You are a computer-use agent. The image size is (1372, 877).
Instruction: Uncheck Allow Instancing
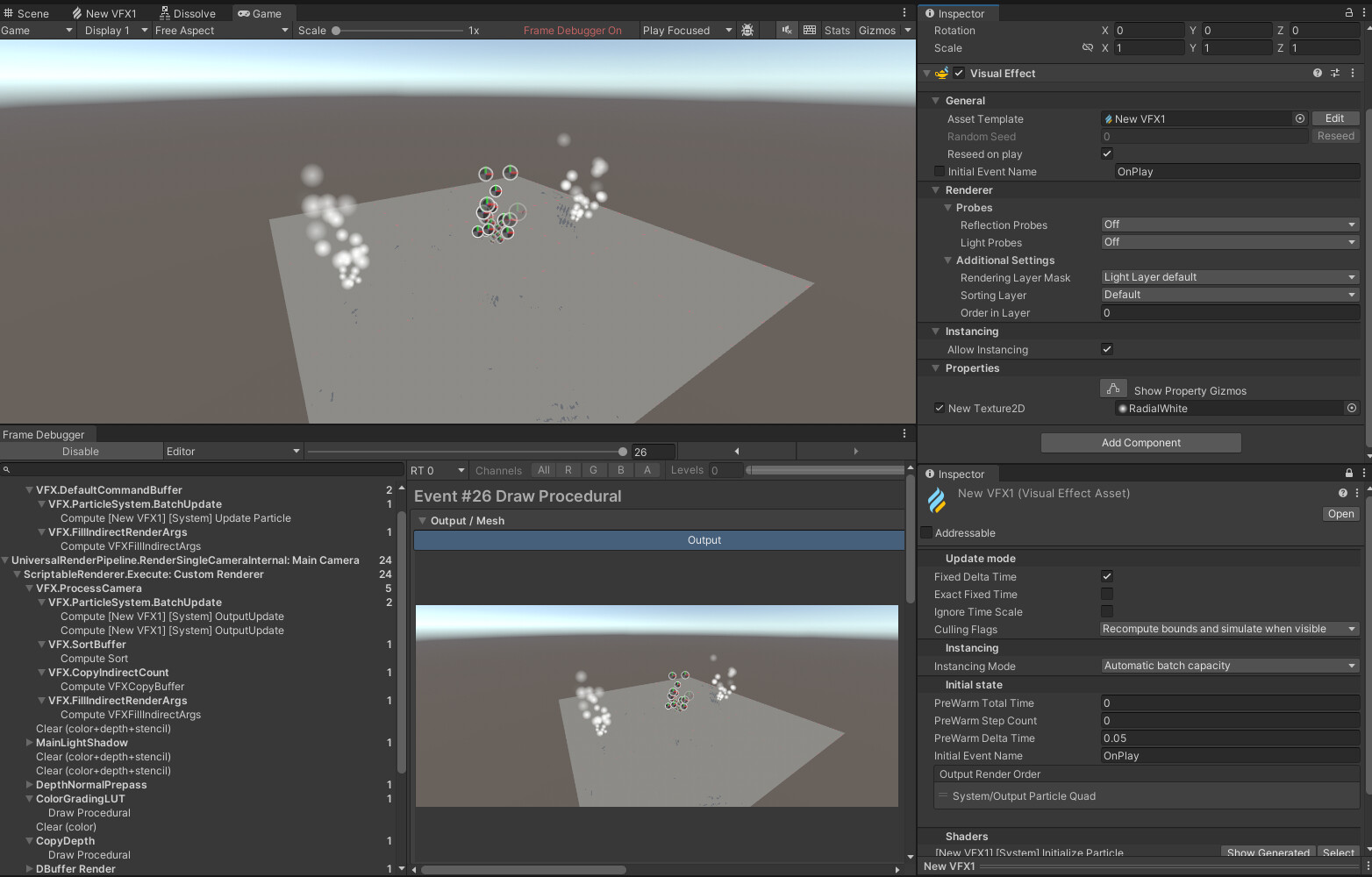[1106, 348]
